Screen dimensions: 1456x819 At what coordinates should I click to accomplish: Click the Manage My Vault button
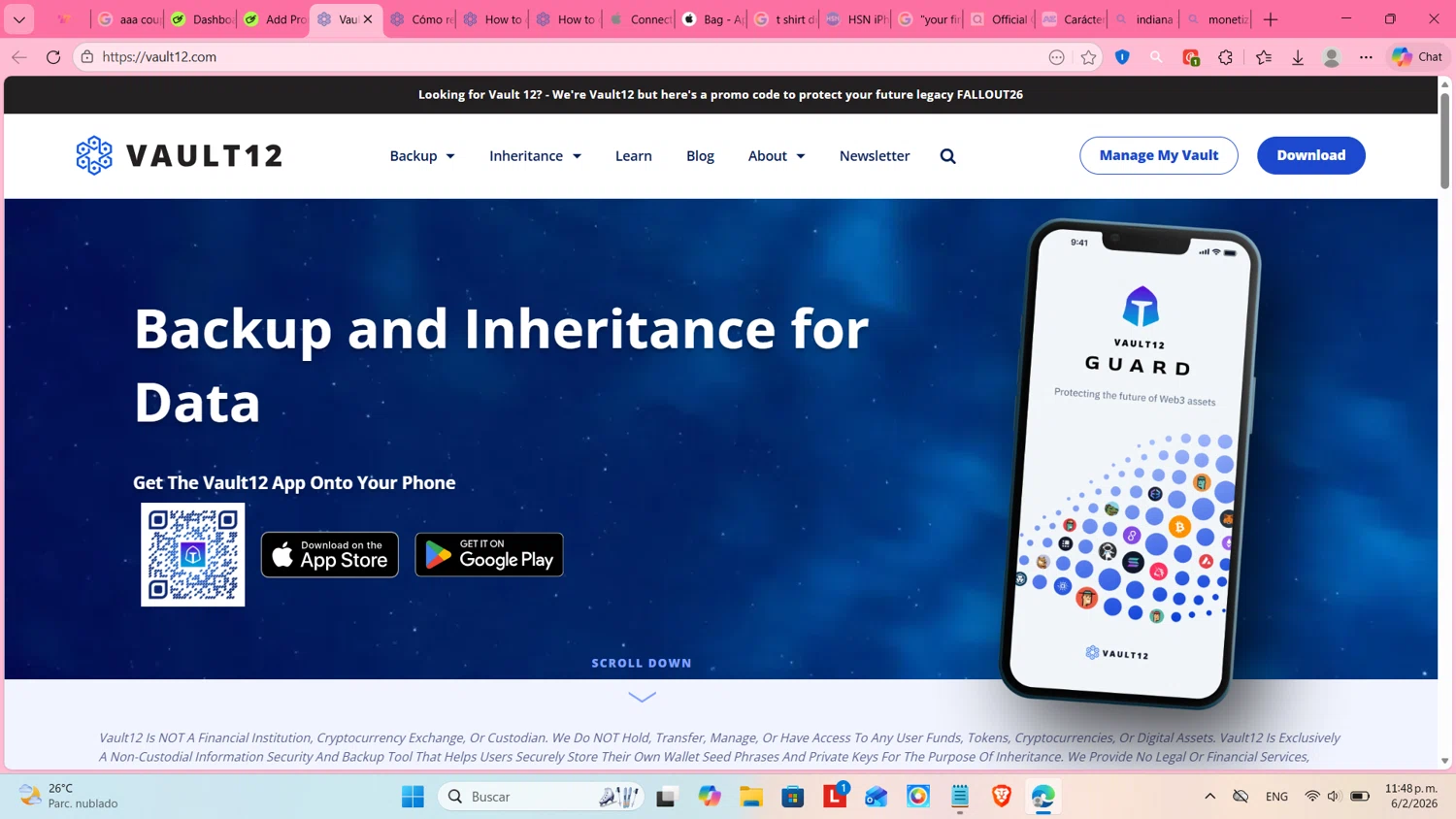(1159, 155)
